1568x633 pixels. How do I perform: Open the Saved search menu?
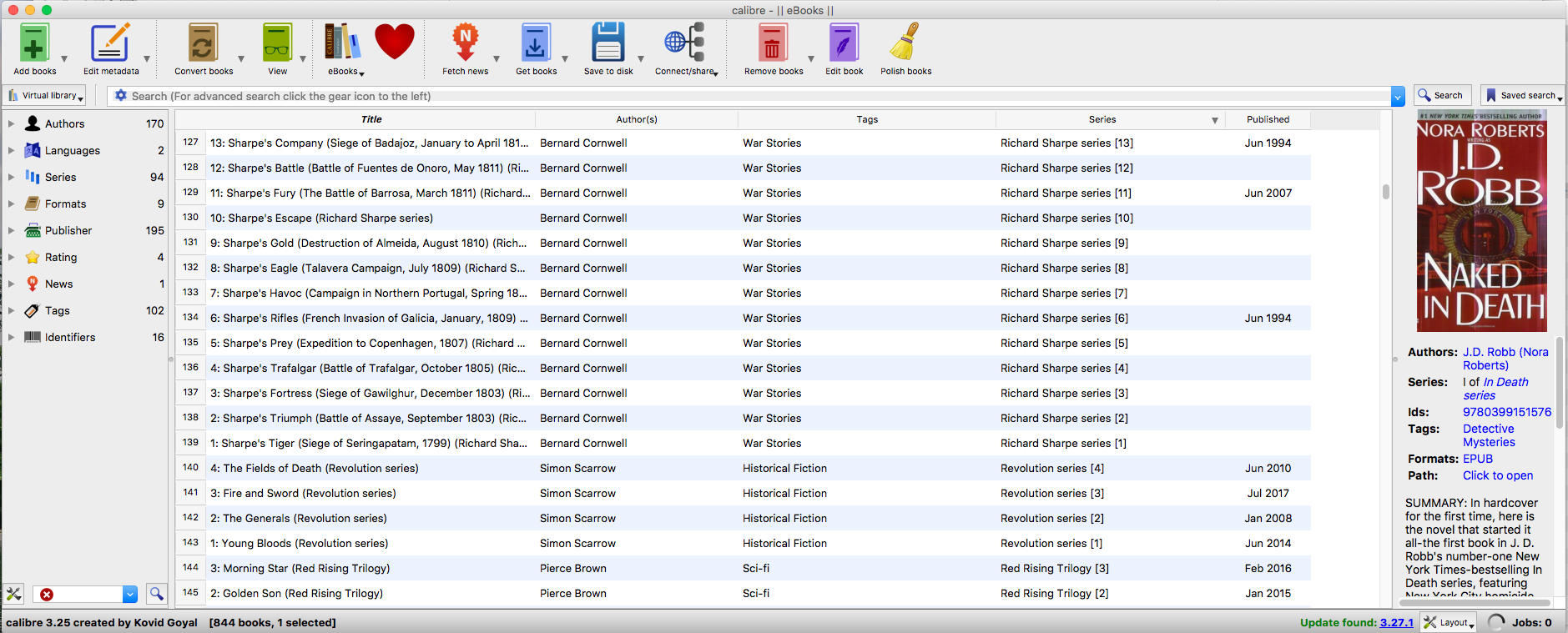(x=1522, y=96)
